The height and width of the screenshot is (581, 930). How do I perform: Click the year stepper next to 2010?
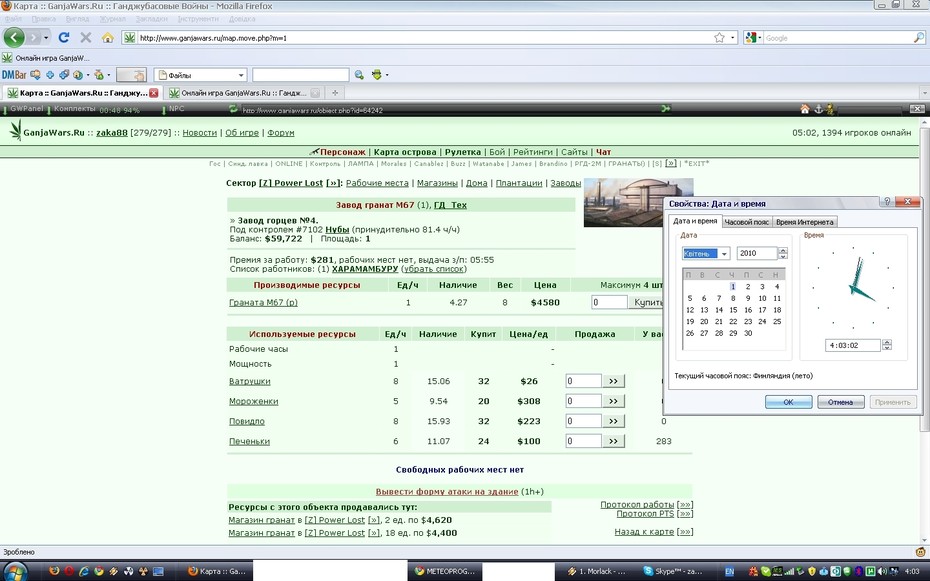pyautogui.click(x=783, y=253)
